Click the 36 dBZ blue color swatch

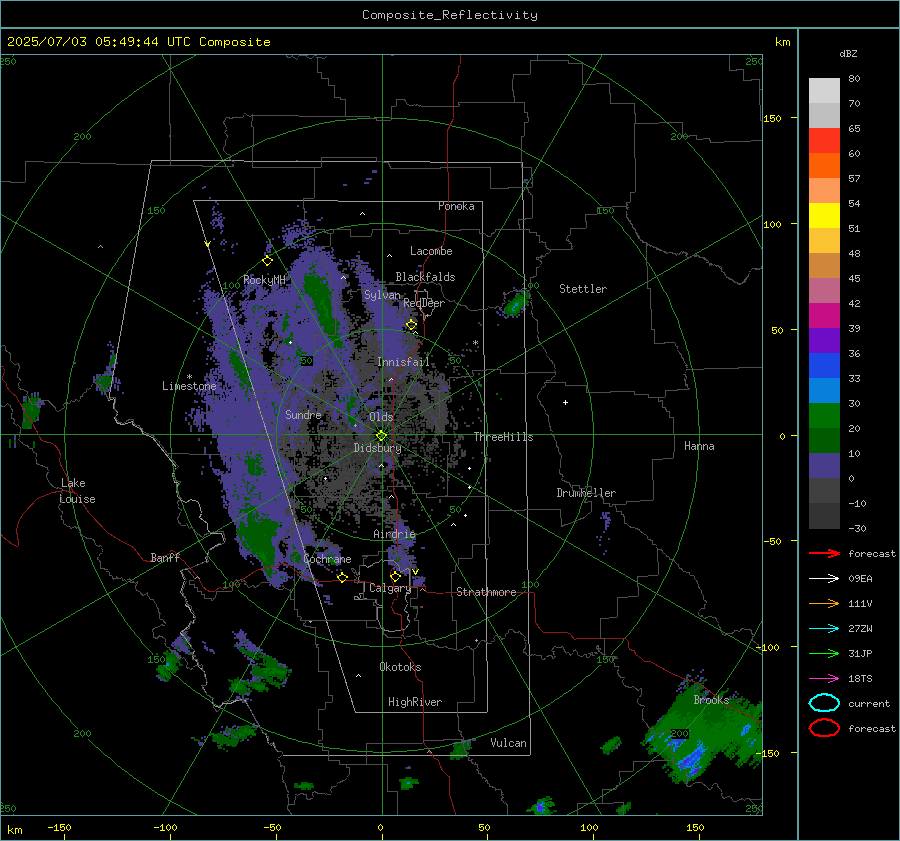click(824, 365)
